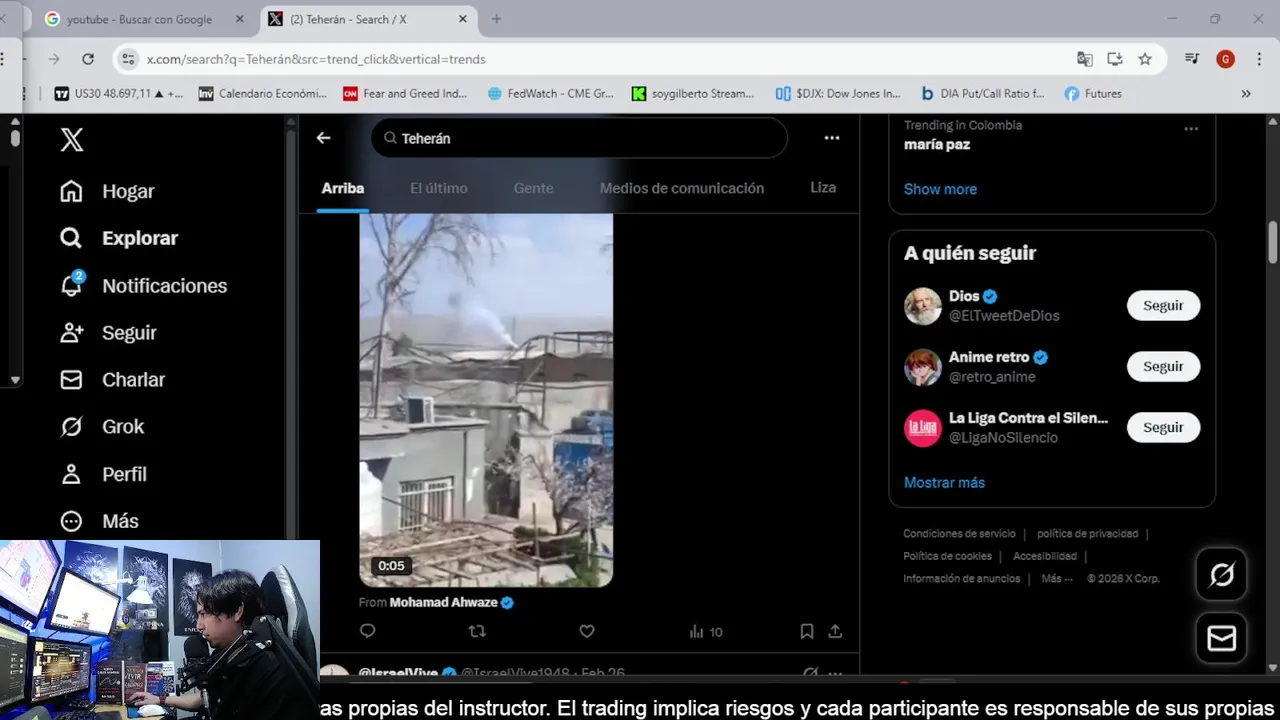The image size is (1280, 720).
Task: Follow La Liga Contra el Silencio
Action: pyautogui.click(x=1163, y=428)
